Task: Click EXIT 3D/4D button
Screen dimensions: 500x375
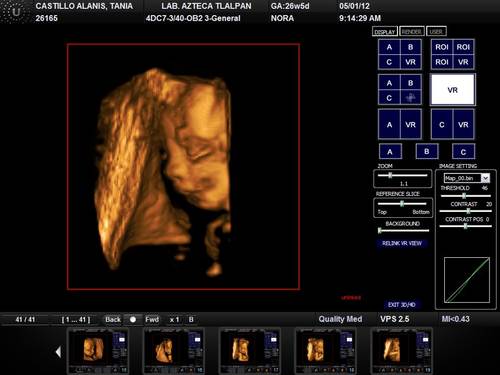Action: (x=402, y=304)
